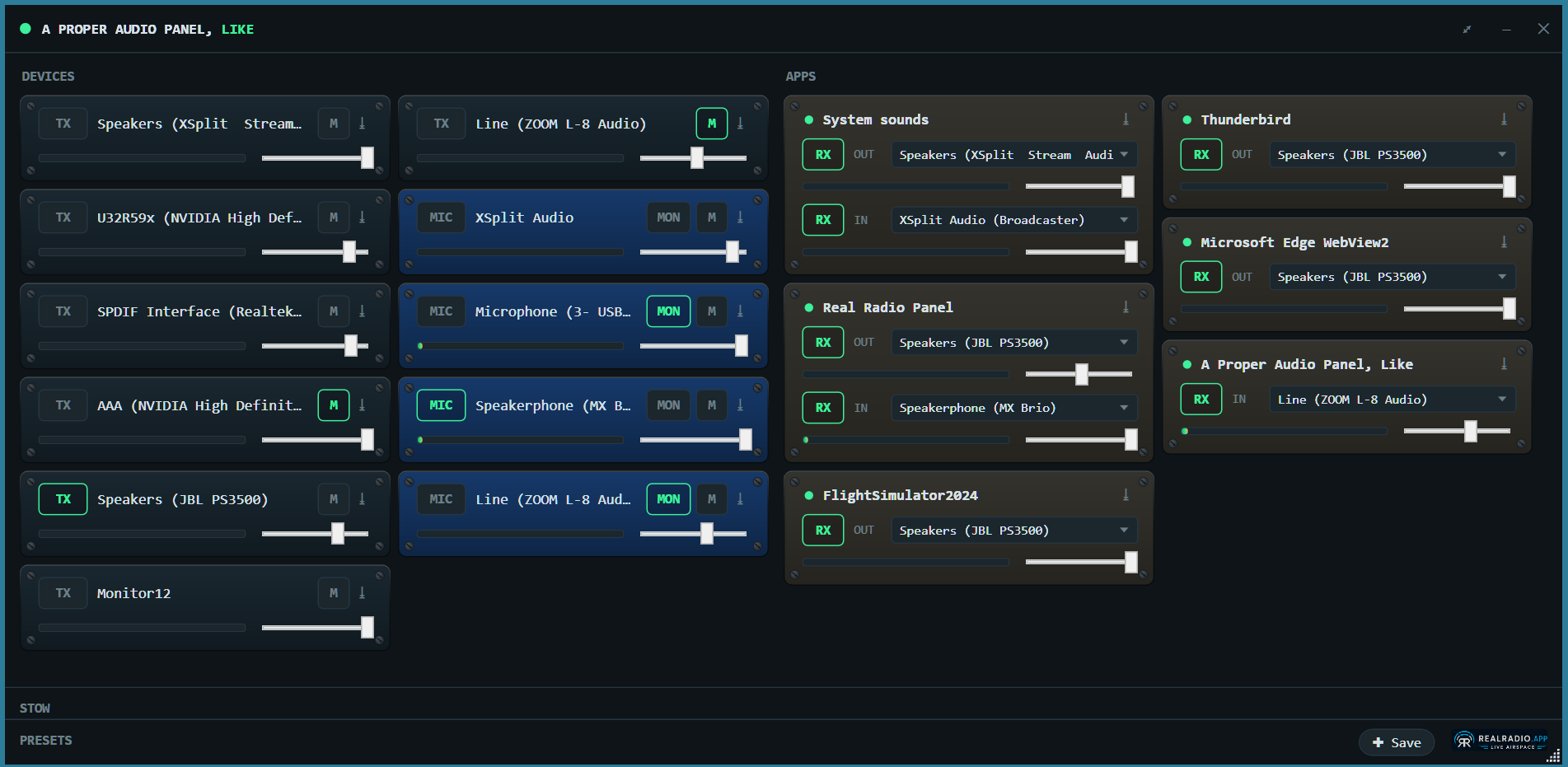1568x767 pixels.
Task: Toggle RX for Microsoft Edge WebView2
Action: coord(1201,277)
